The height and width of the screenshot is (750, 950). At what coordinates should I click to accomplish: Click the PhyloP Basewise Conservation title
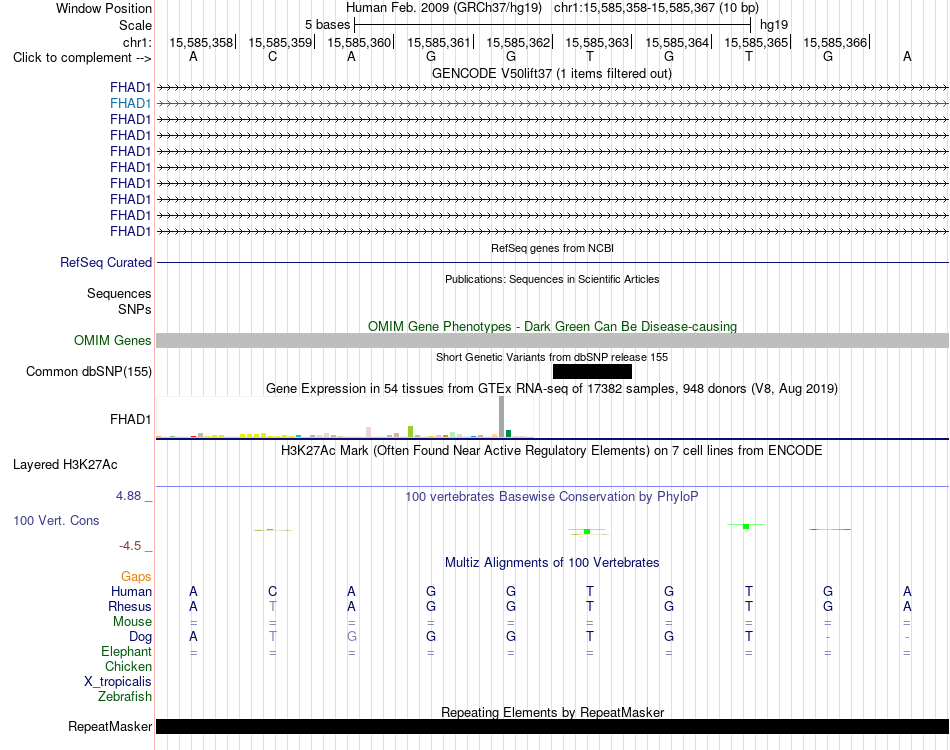(x=552, y=497)
